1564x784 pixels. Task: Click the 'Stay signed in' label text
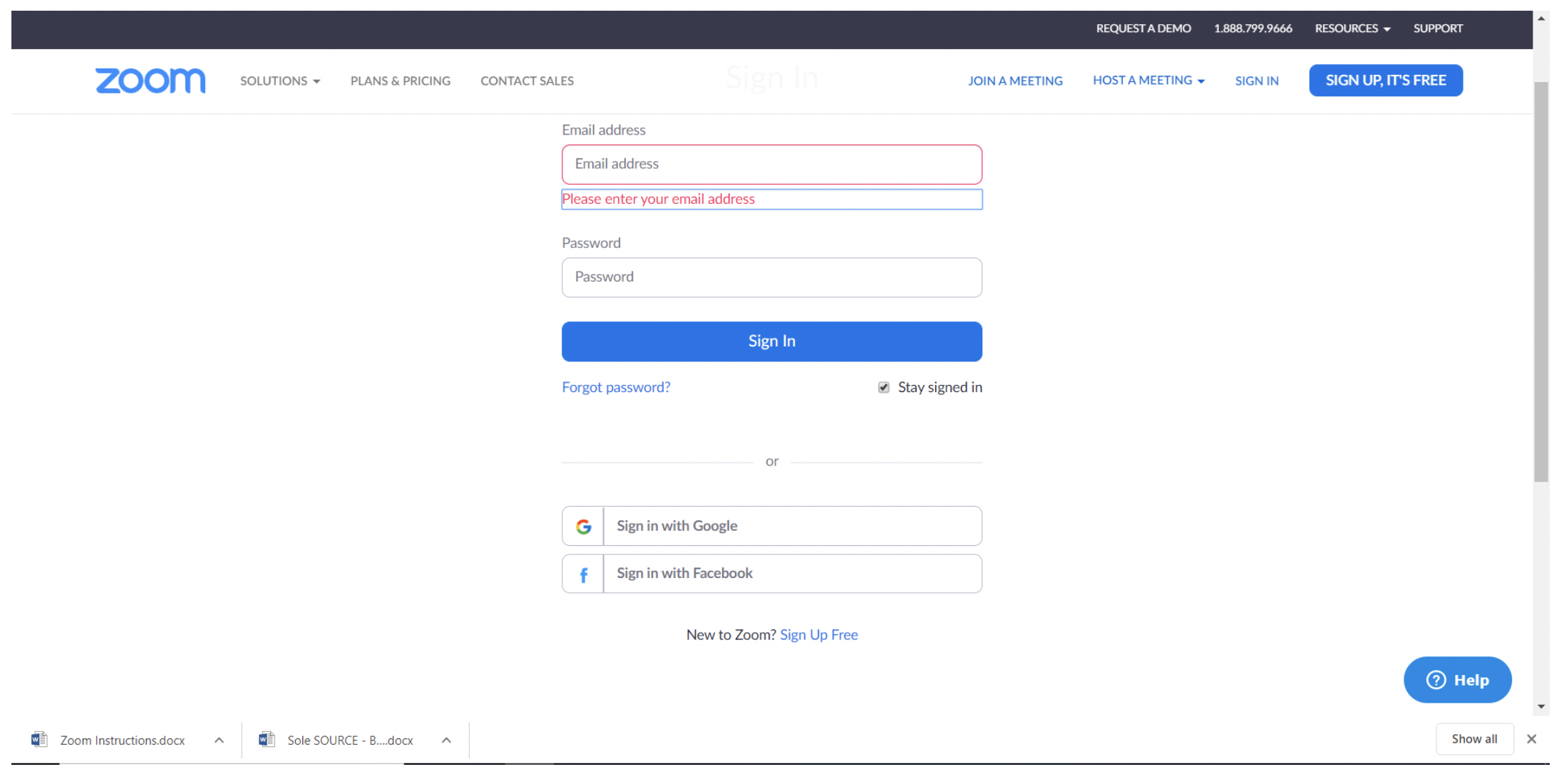point(940,388)
